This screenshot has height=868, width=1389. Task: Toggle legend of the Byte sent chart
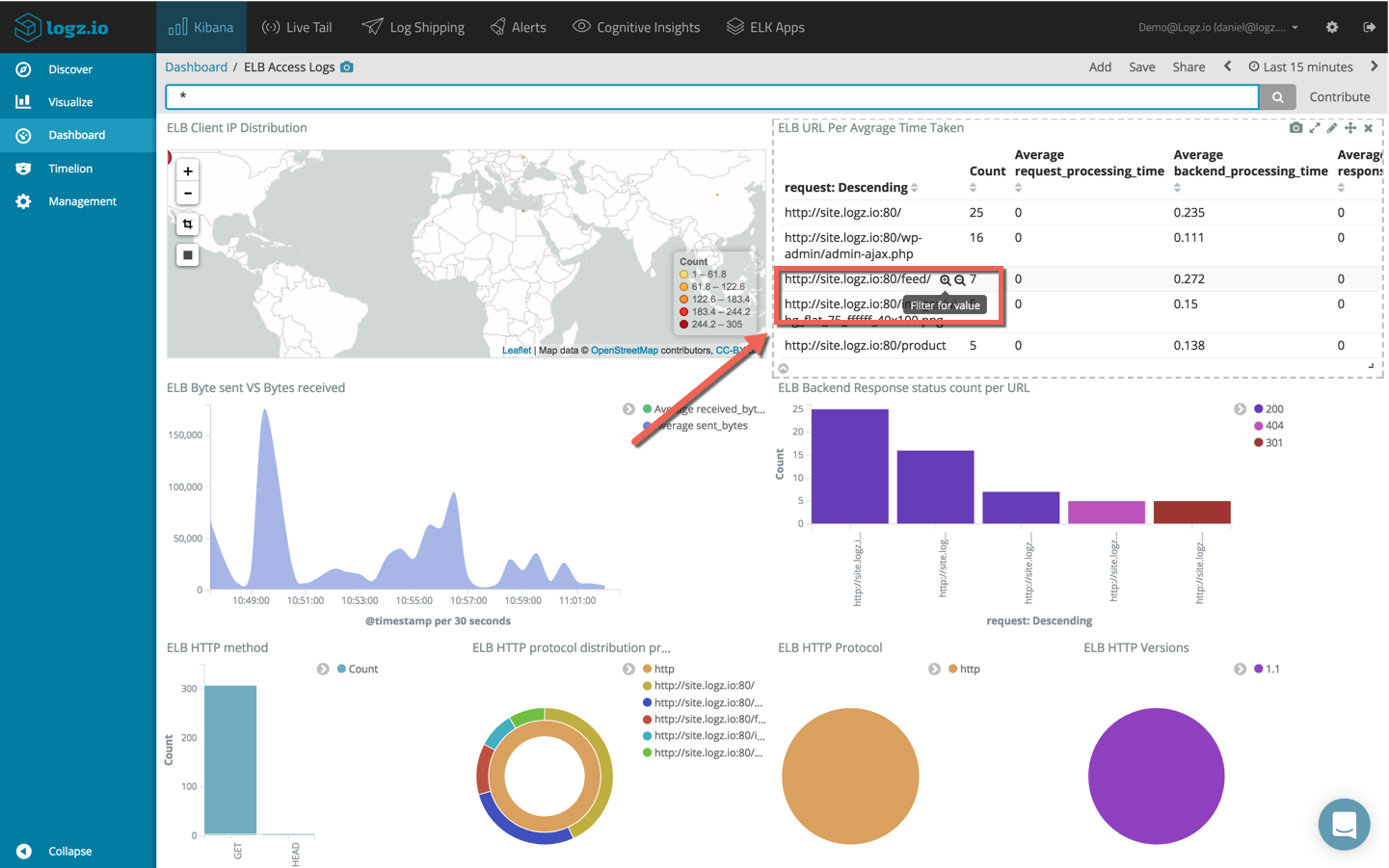click(x=628, y=409)
